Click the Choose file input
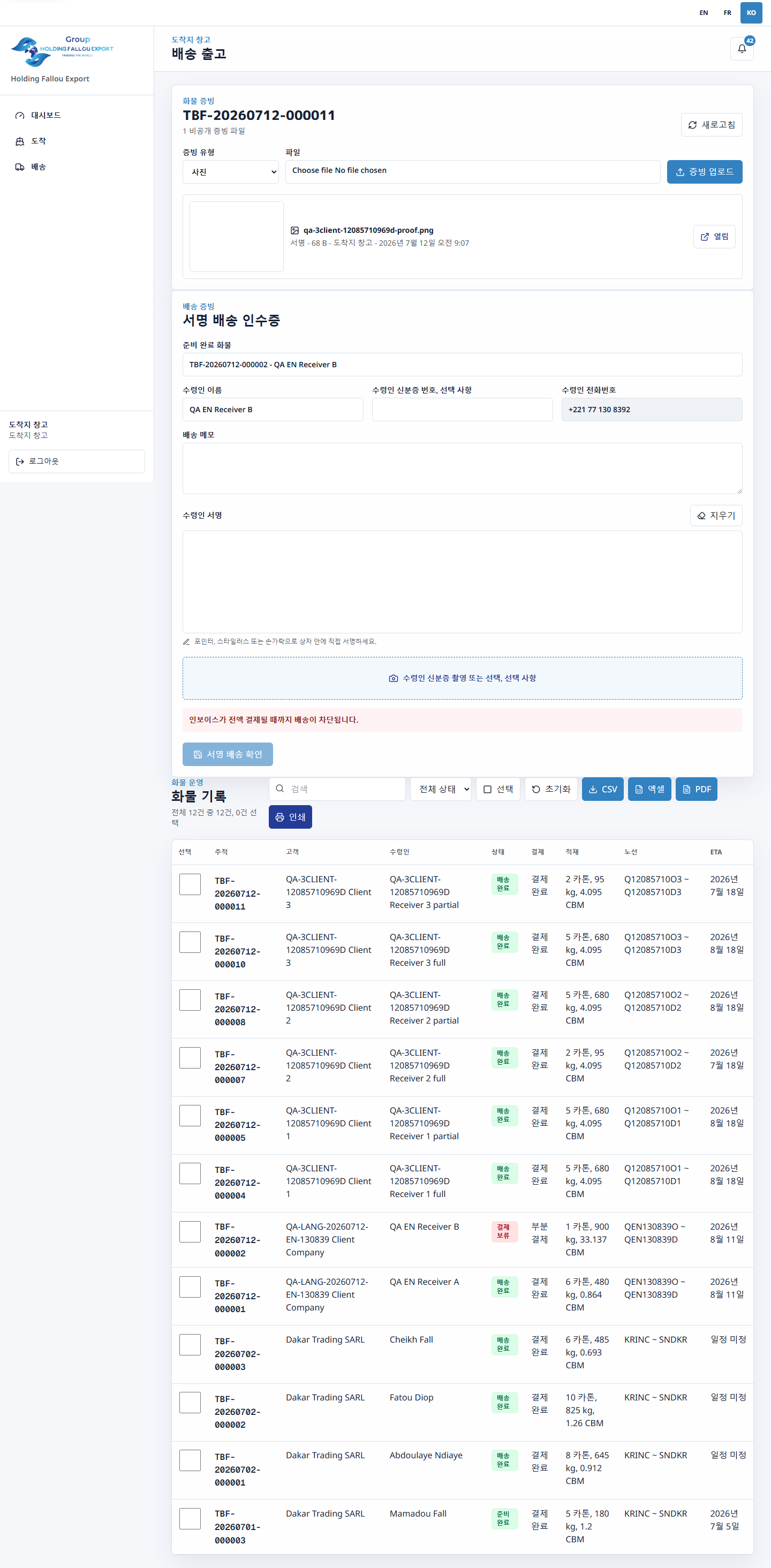This screenshot has width=771, height=1568. click(473, 172)
